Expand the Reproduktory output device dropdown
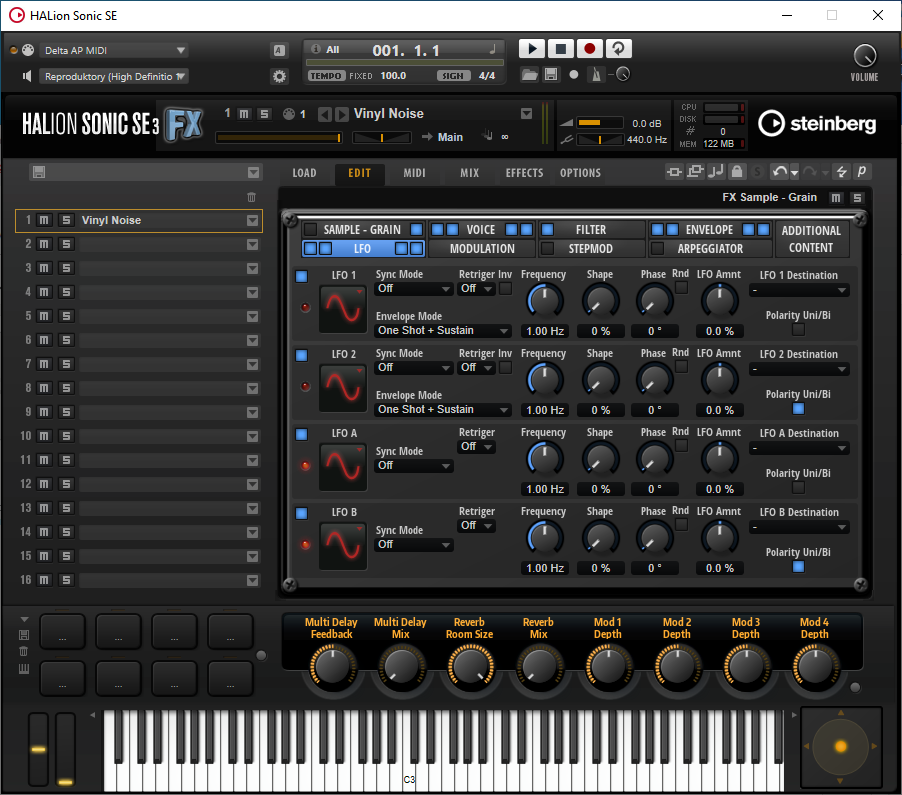 (x=114, y=77)
